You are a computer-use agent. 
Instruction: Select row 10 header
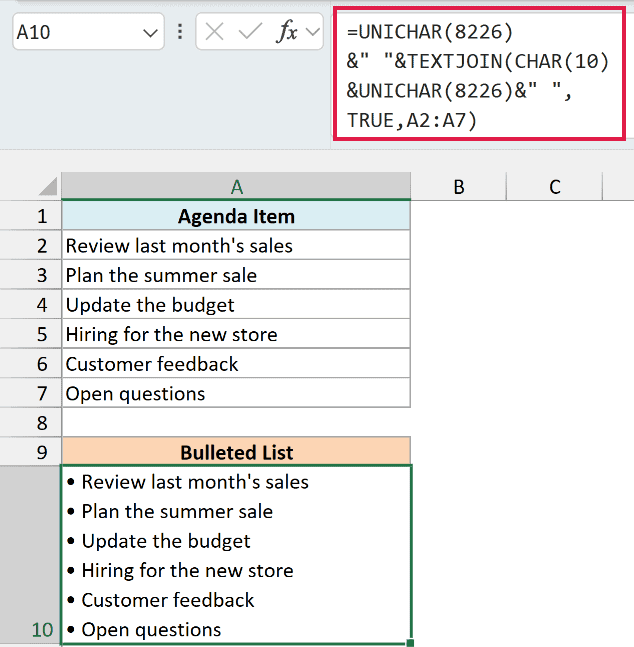(31, 555)
